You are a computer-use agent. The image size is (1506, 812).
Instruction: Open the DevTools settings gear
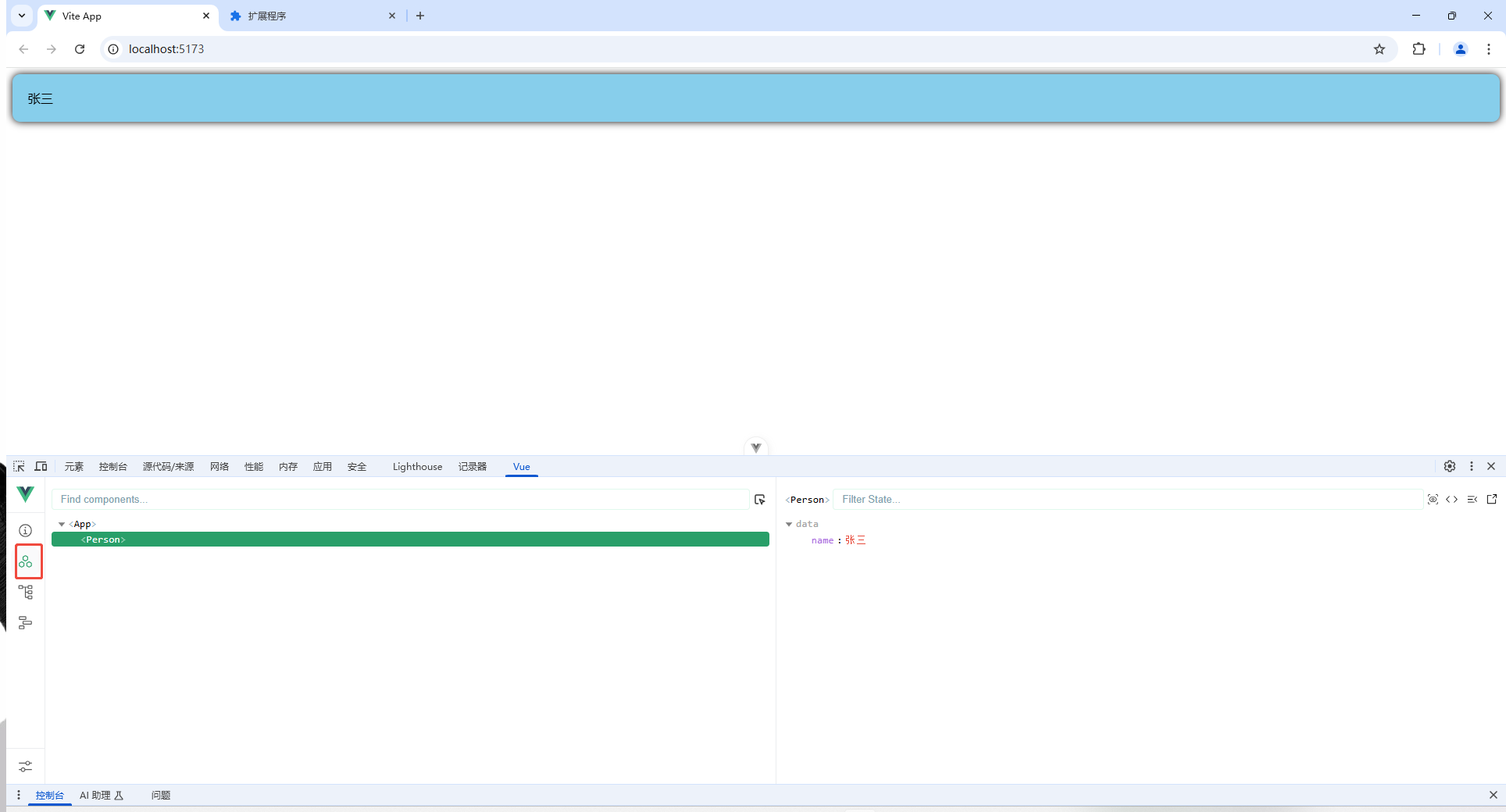1450,466
